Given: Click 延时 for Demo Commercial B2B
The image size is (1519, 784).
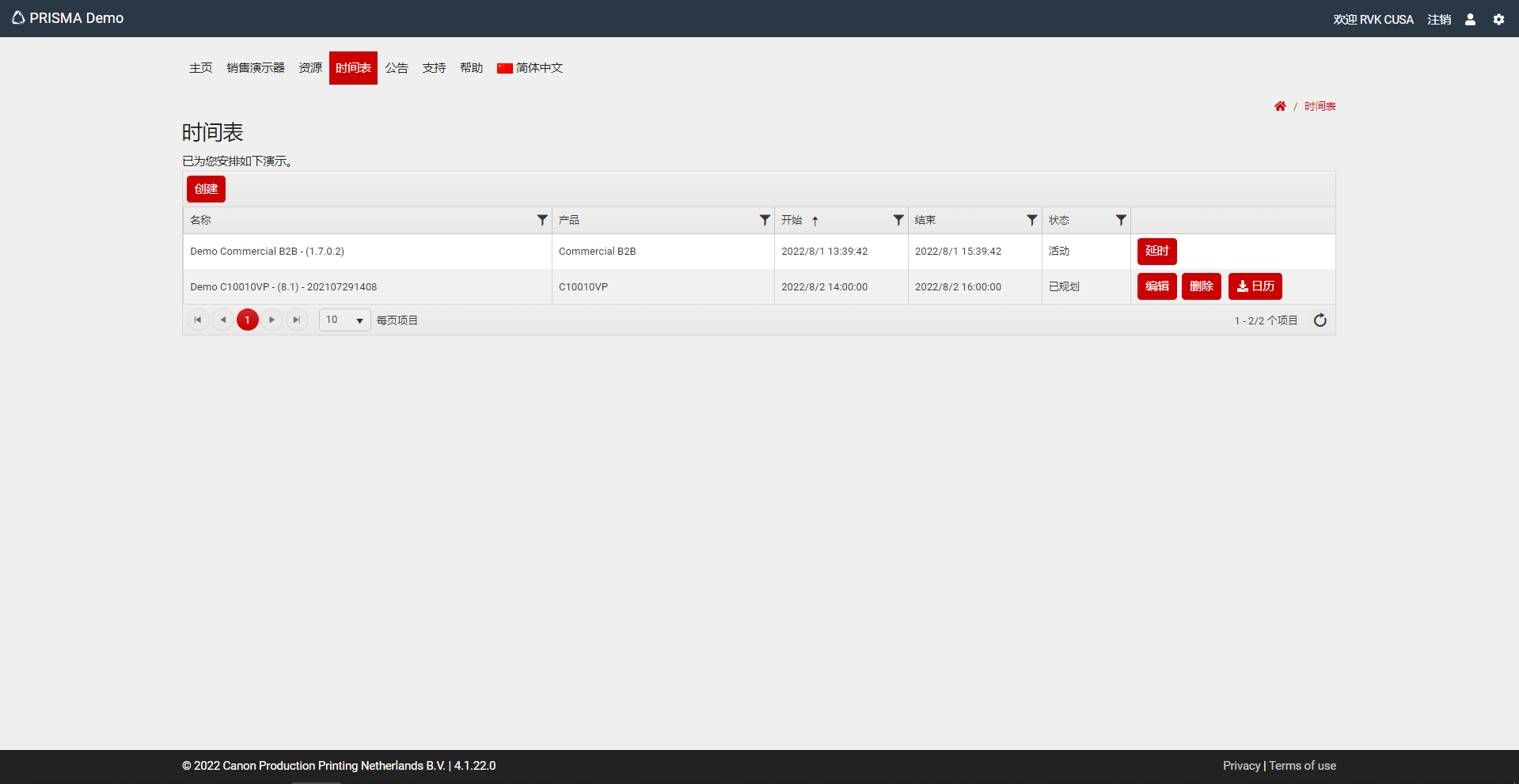Looking at the screenshot, I should (x=1156, y=252).
